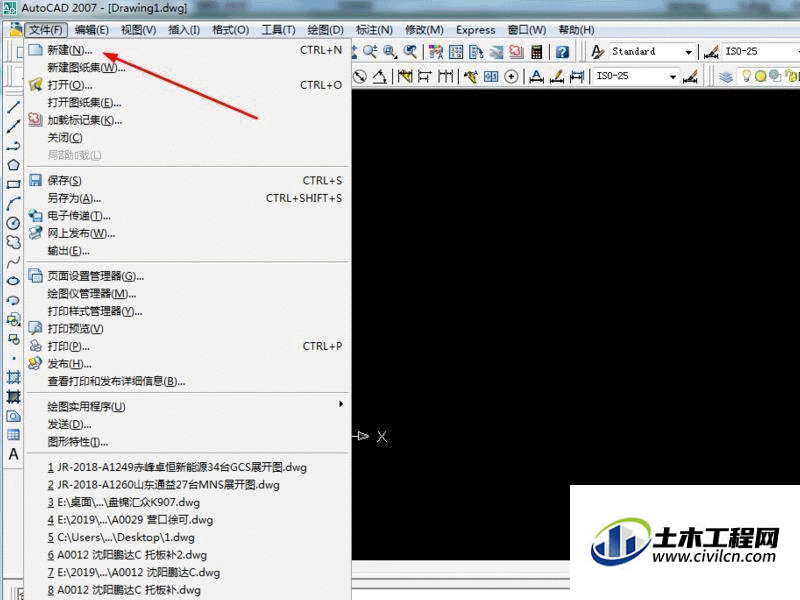Select the Ellipse Arc tool

click(13, 301)
